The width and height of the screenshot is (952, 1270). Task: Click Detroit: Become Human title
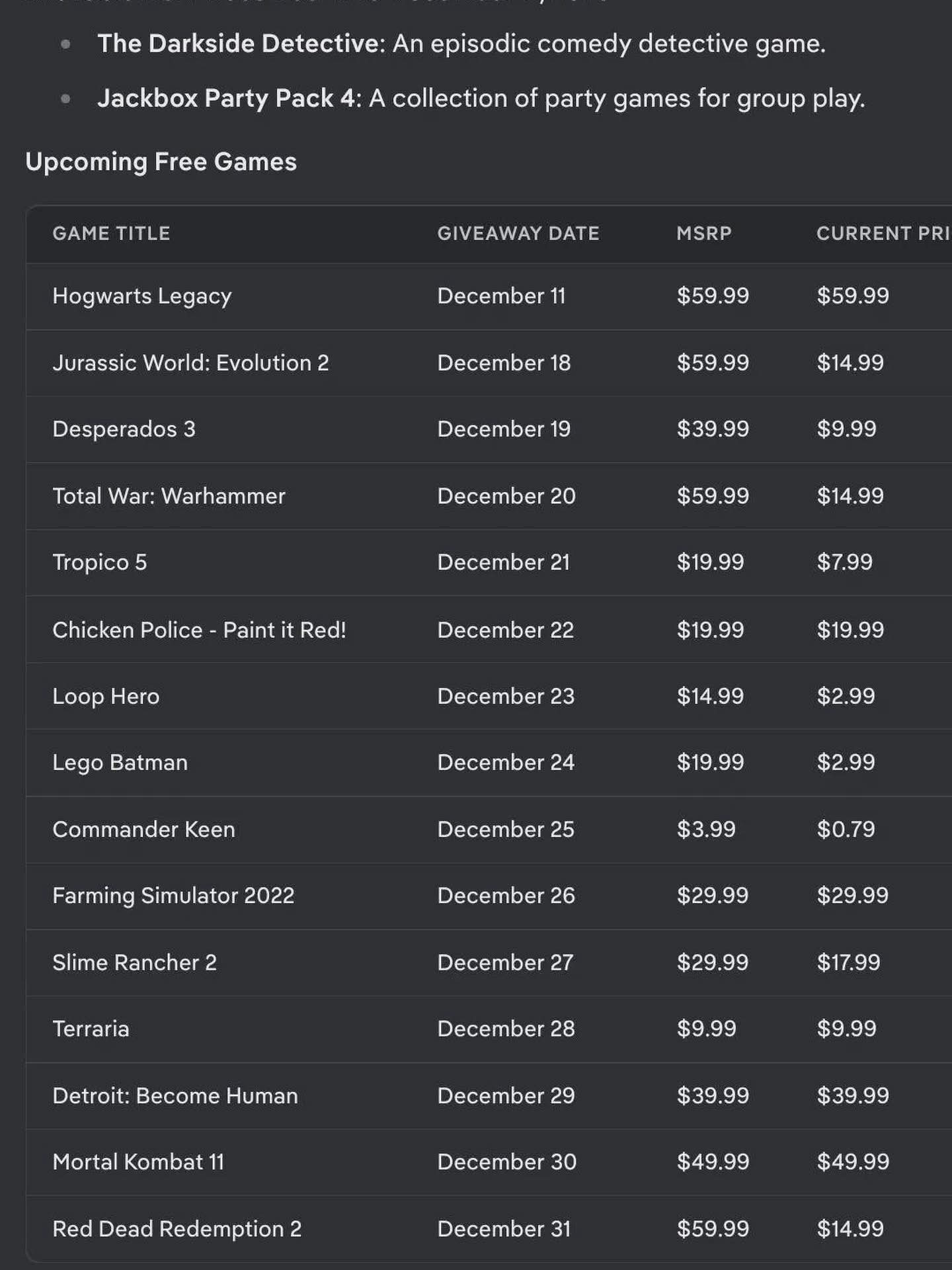175,1096
